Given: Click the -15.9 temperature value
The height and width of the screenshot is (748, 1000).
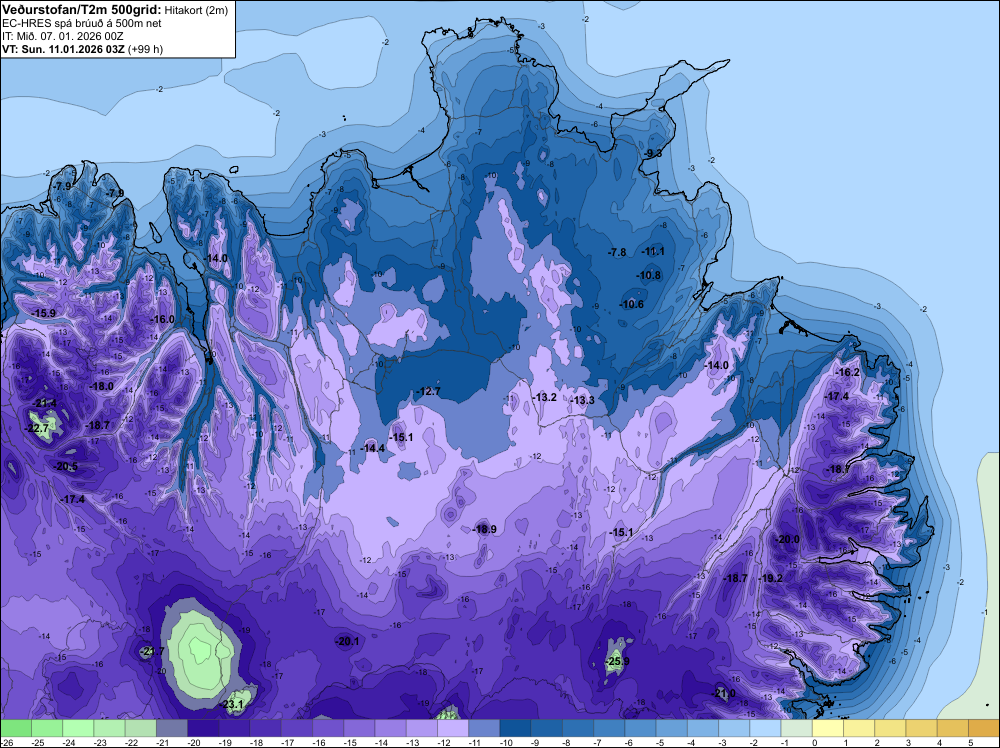Looking at the screenshot, I should pos(44,313).
